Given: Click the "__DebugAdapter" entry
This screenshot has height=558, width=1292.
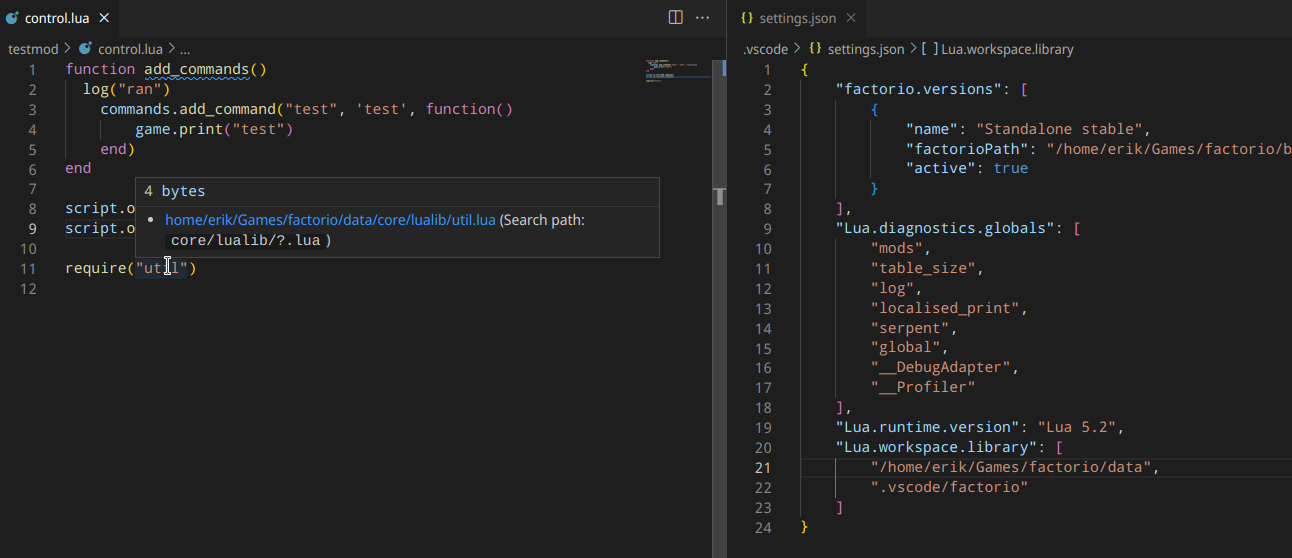Looking at the screenshot, I should click(940, 367).
